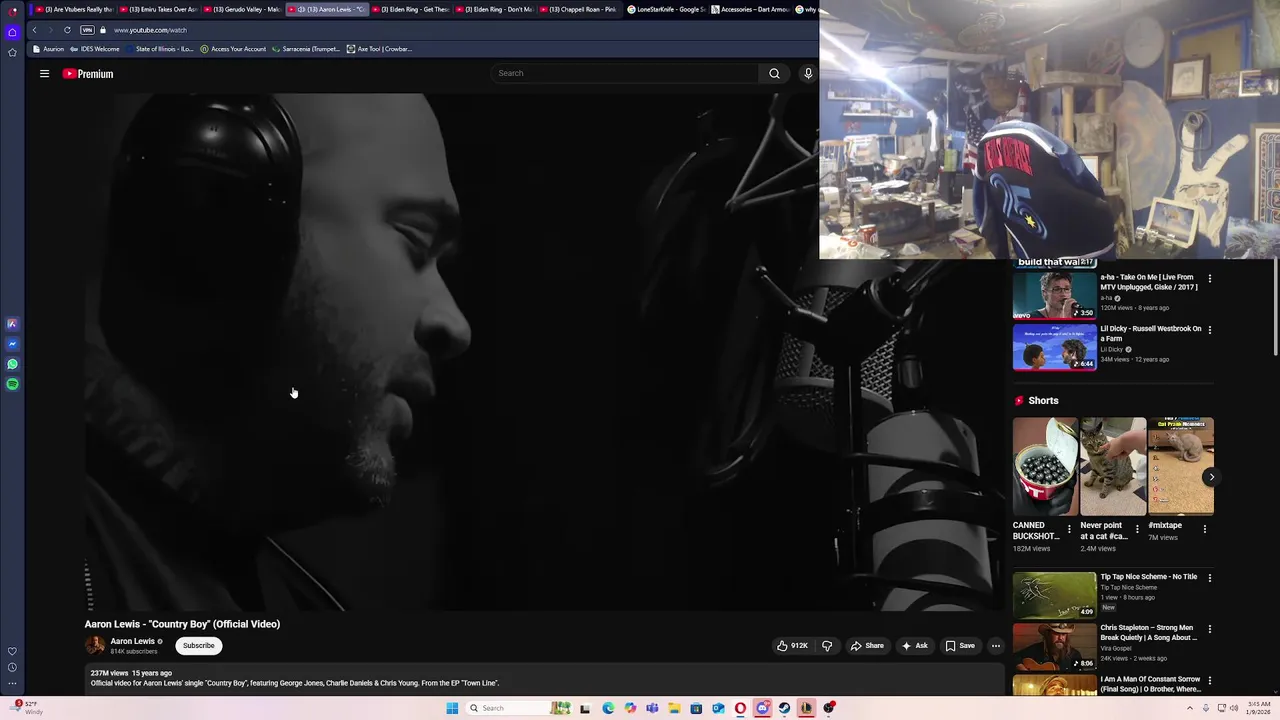The image size is (1280, 720).
Task: Switch to LoneStarKnife Google Search tab
Action: pos(665,9)
